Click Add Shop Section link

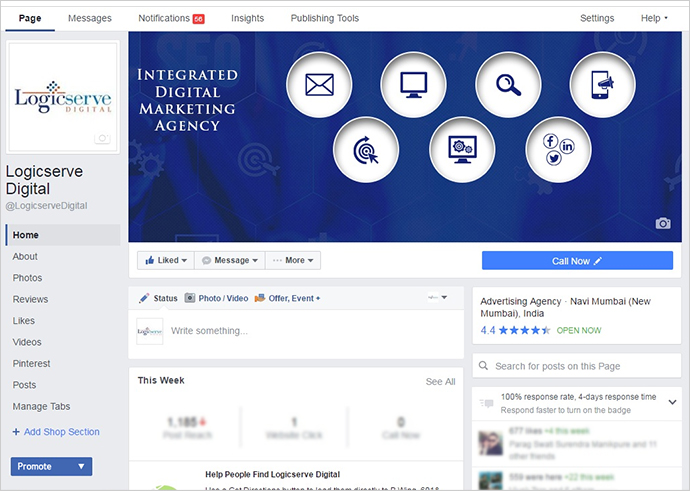coord(62,432)
